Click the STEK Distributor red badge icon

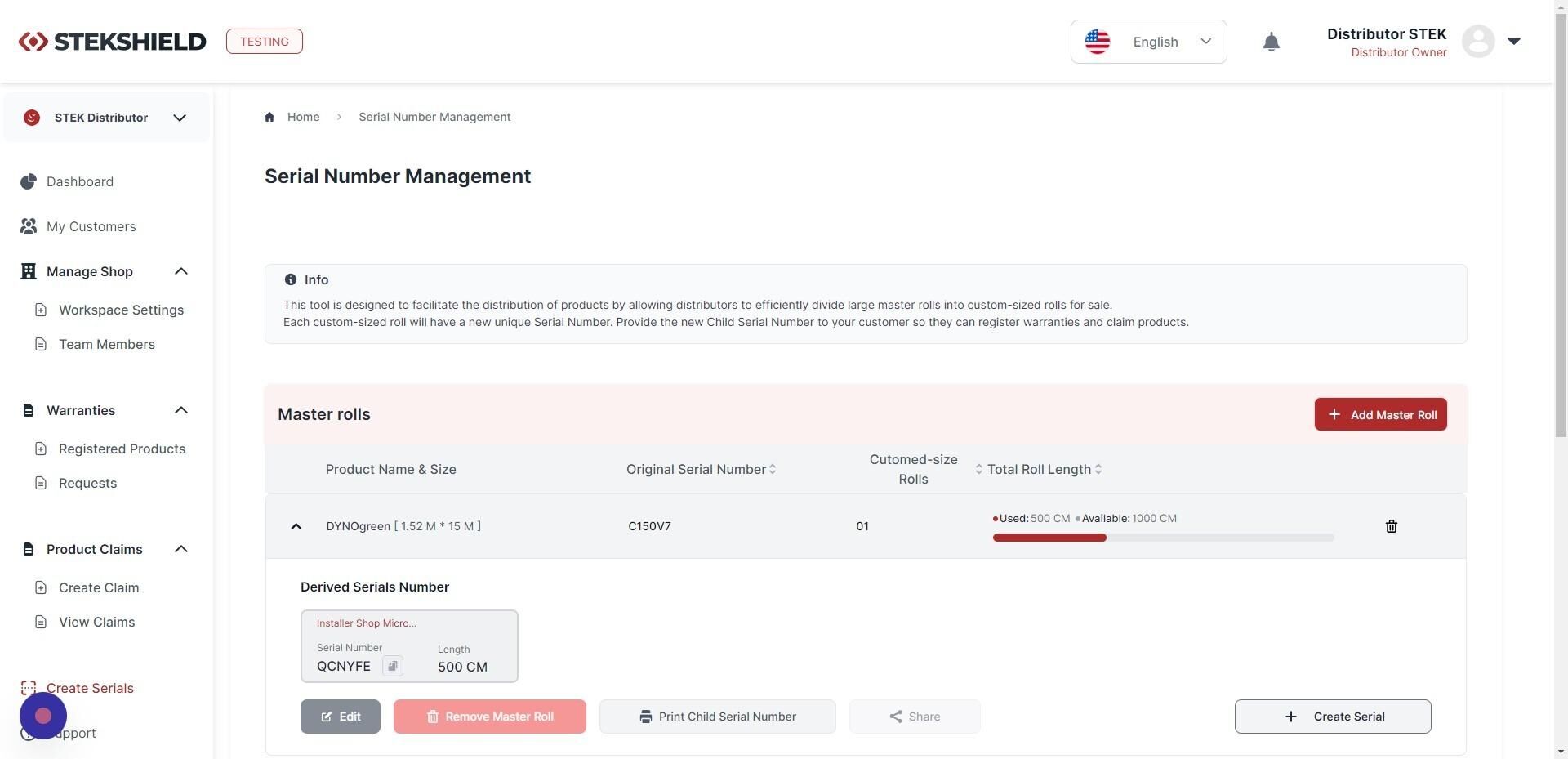pos(32,118)
